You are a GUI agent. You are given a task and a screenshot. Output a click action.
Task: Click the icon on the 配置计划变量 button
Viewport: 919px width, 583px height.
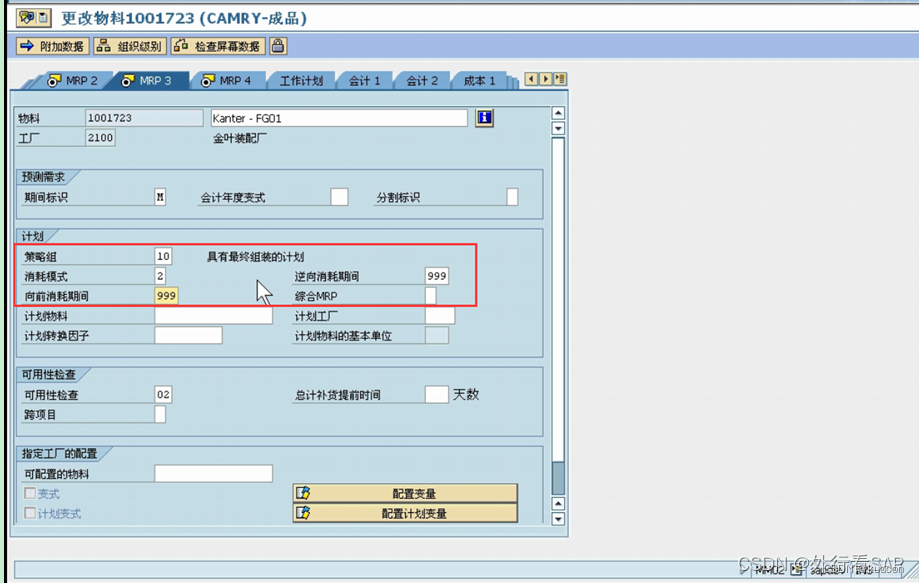[x=305, y=513]
